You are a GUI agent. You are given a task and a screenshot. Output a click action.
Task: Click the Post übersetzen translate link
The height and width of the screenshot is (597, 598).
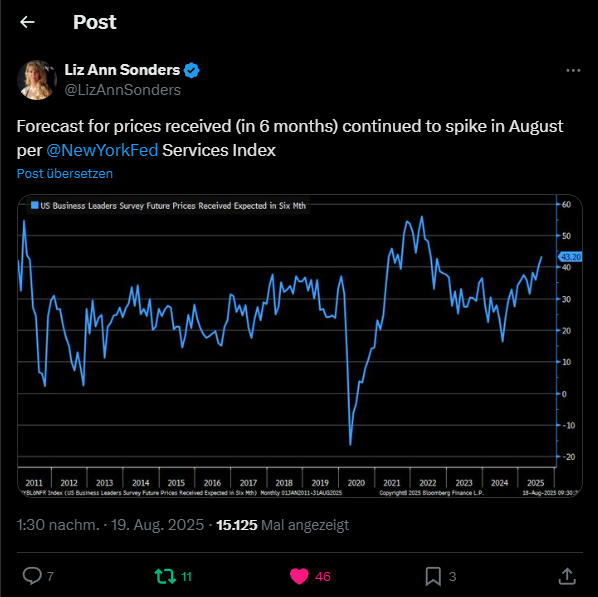point(65,174)
